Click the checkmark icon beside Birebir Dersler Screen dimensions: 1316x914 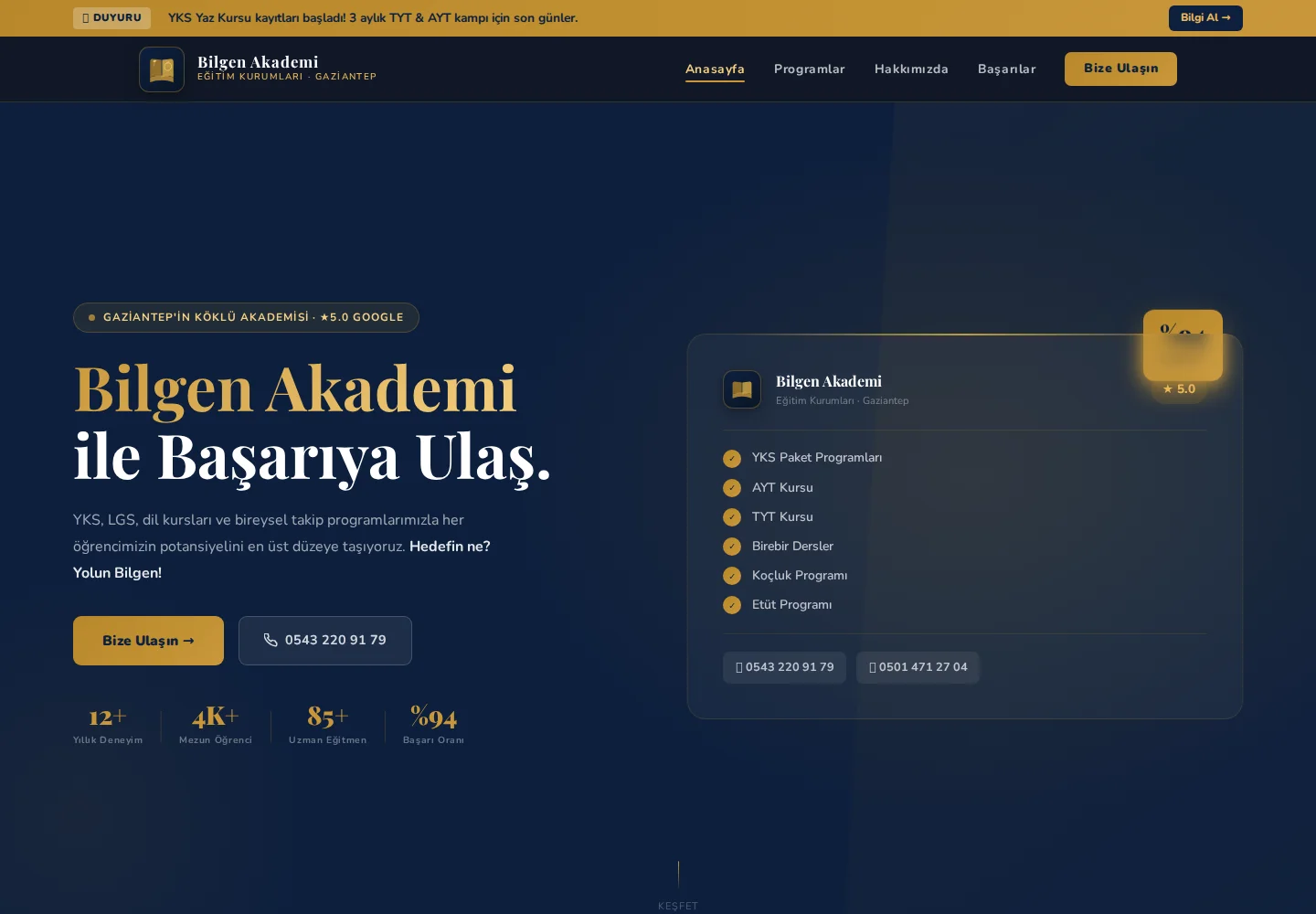732,547
